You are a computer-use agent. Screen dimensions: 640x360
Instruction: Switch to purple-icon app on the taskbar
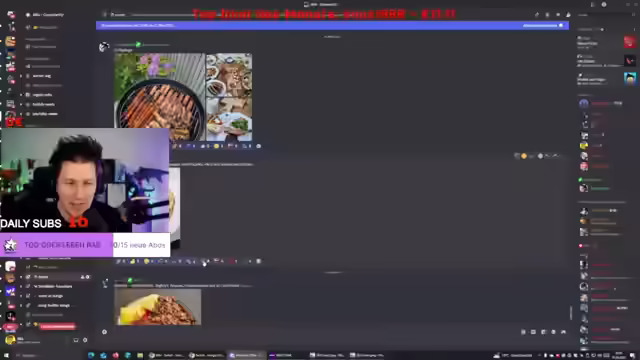pos(285,355)
